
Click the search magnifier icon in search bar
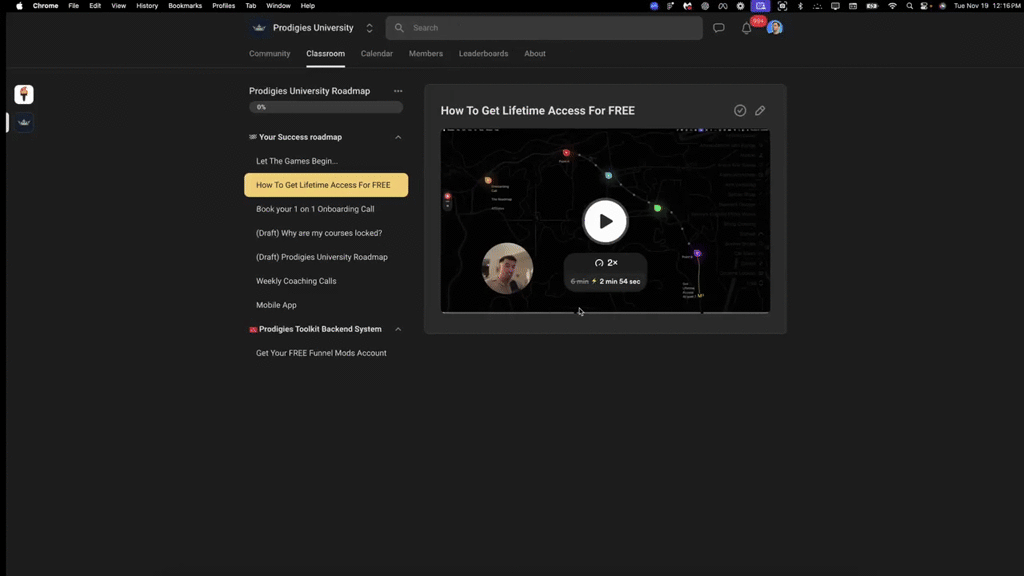(399, 28)
